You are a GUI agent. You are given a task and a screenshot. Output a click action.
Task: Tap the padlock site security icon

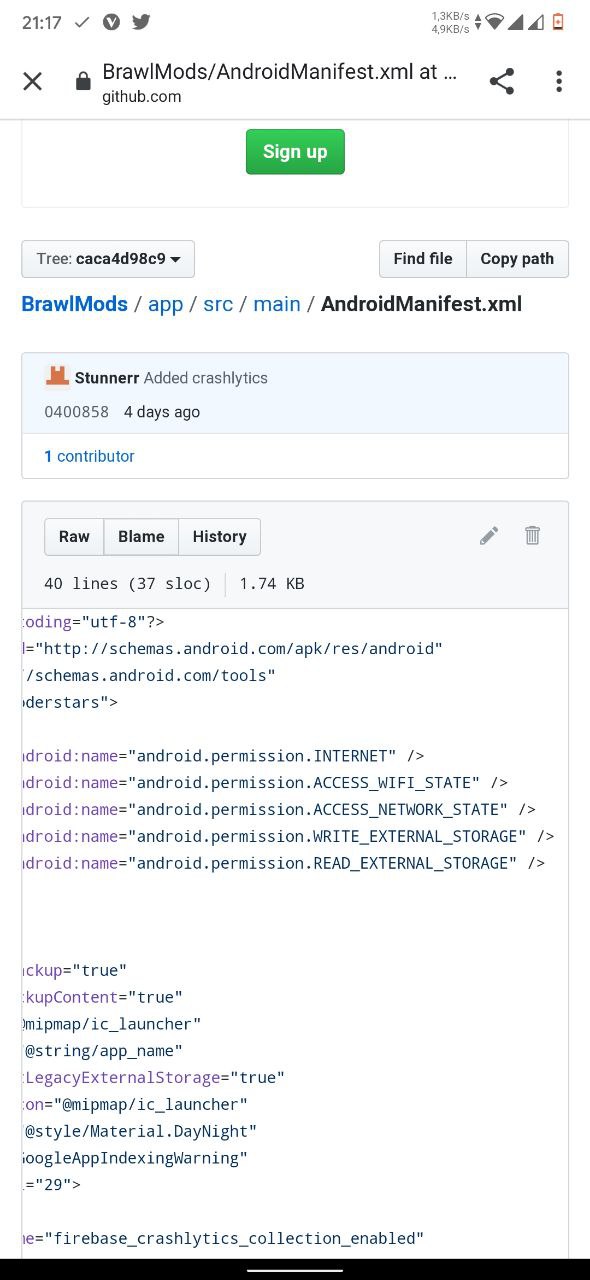(x=83, y=82)
